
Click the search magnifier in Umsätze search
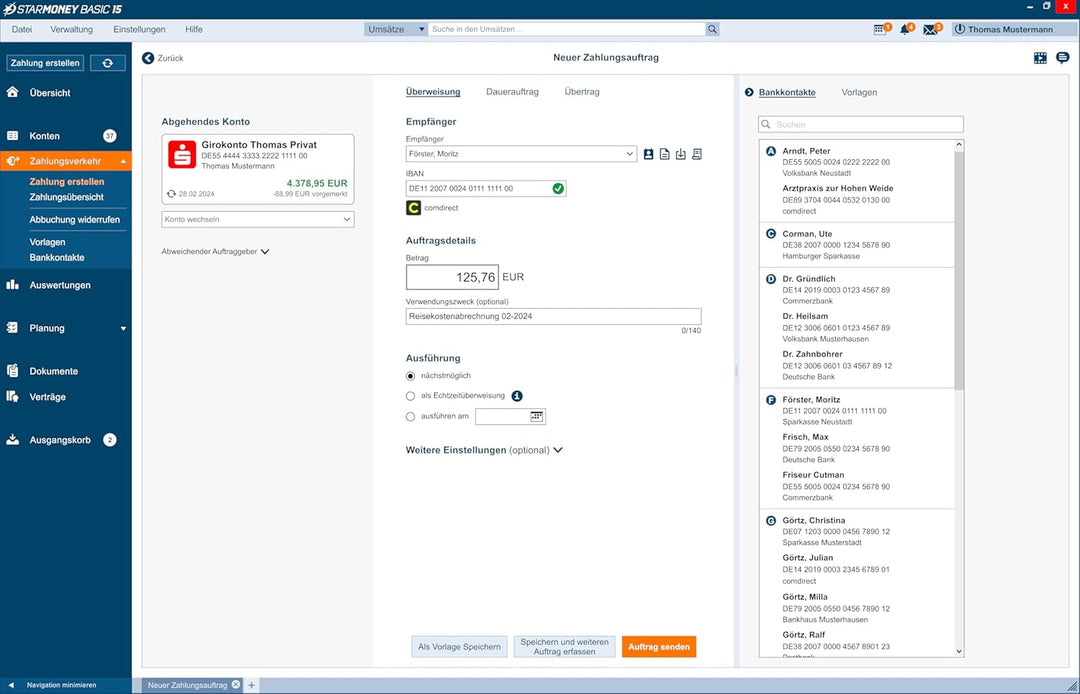pos(712,30)
